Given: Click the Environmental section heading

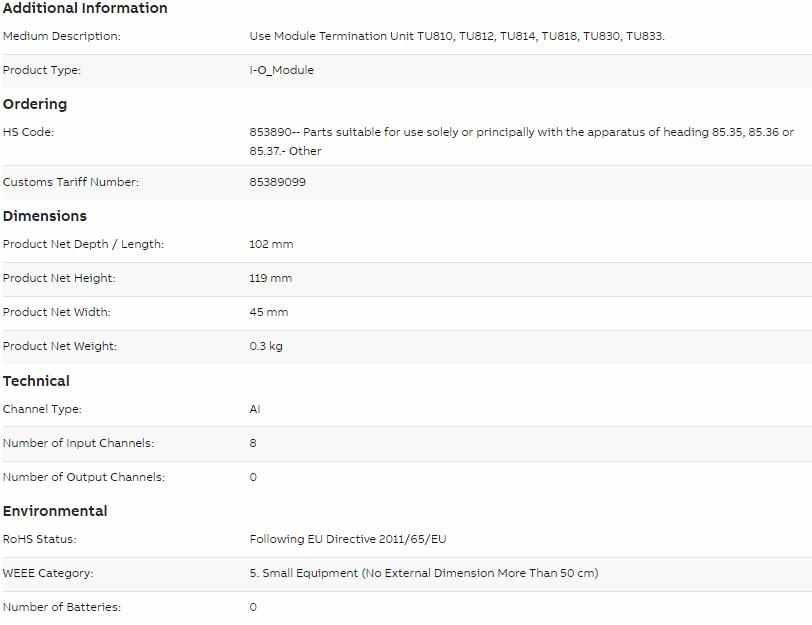Looking at the screenshot, I should (x=55, y=511).
